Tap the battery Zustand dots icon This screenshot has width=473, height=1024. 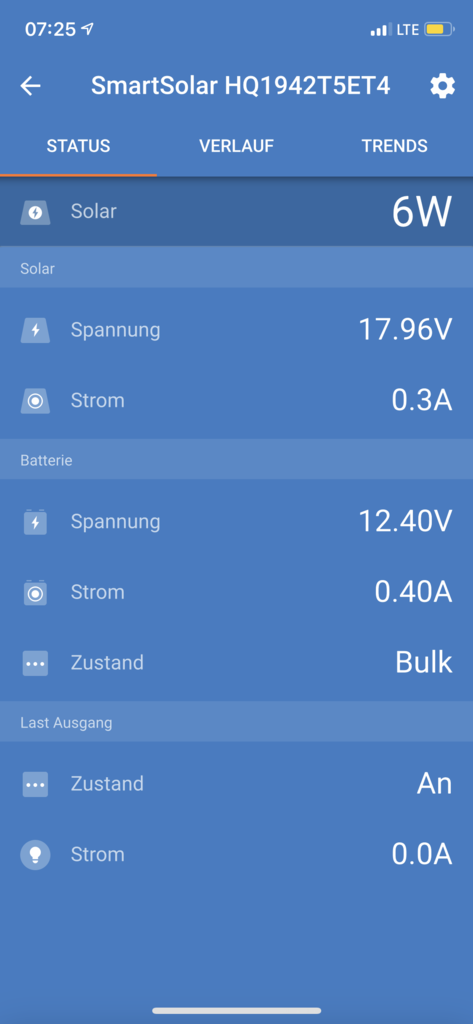click(35, 663)
